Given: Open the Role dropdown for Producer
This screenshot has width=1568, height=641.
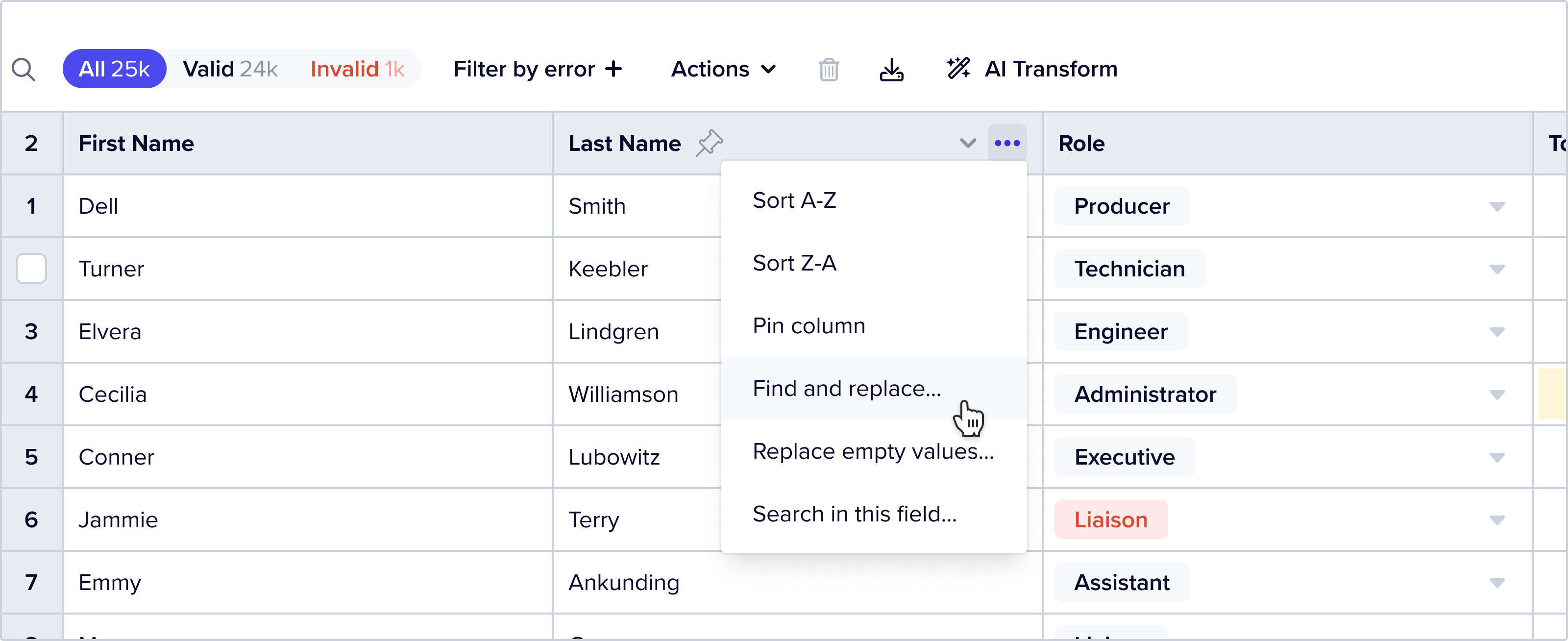Looking at the screenshot, I should click(1497, 206).
